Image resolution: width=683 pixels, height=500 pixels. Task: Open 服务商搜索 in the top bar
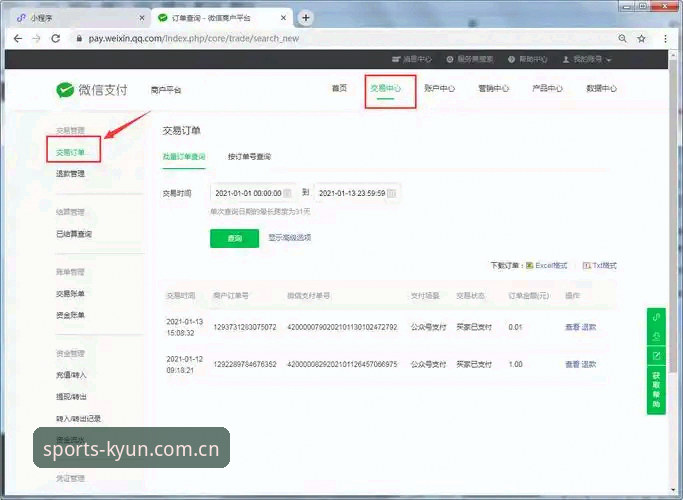click(470, 59)
